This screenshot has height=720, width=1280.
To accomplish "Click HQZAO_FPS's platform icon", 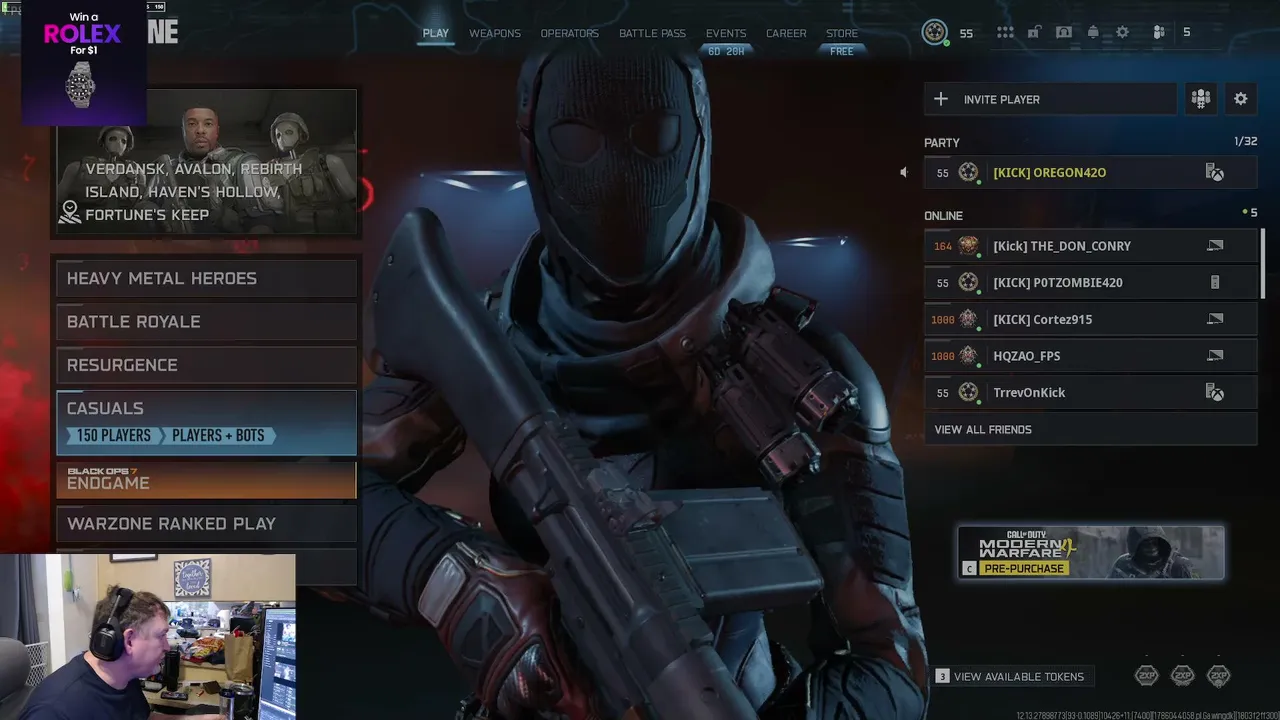I will 1215,356.
